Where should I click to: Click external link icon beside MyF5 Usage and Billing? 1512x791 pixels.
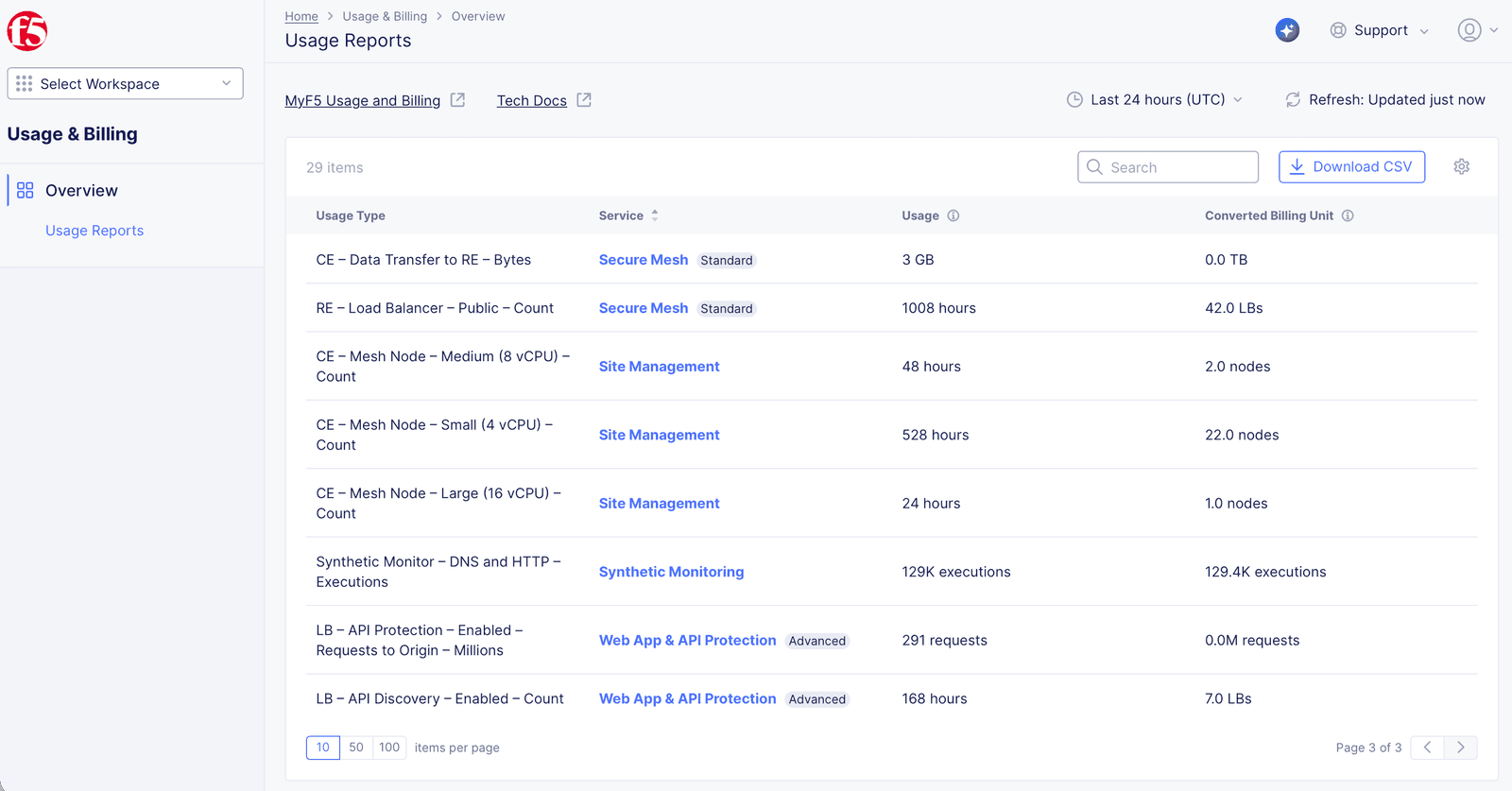pos(457,100)
